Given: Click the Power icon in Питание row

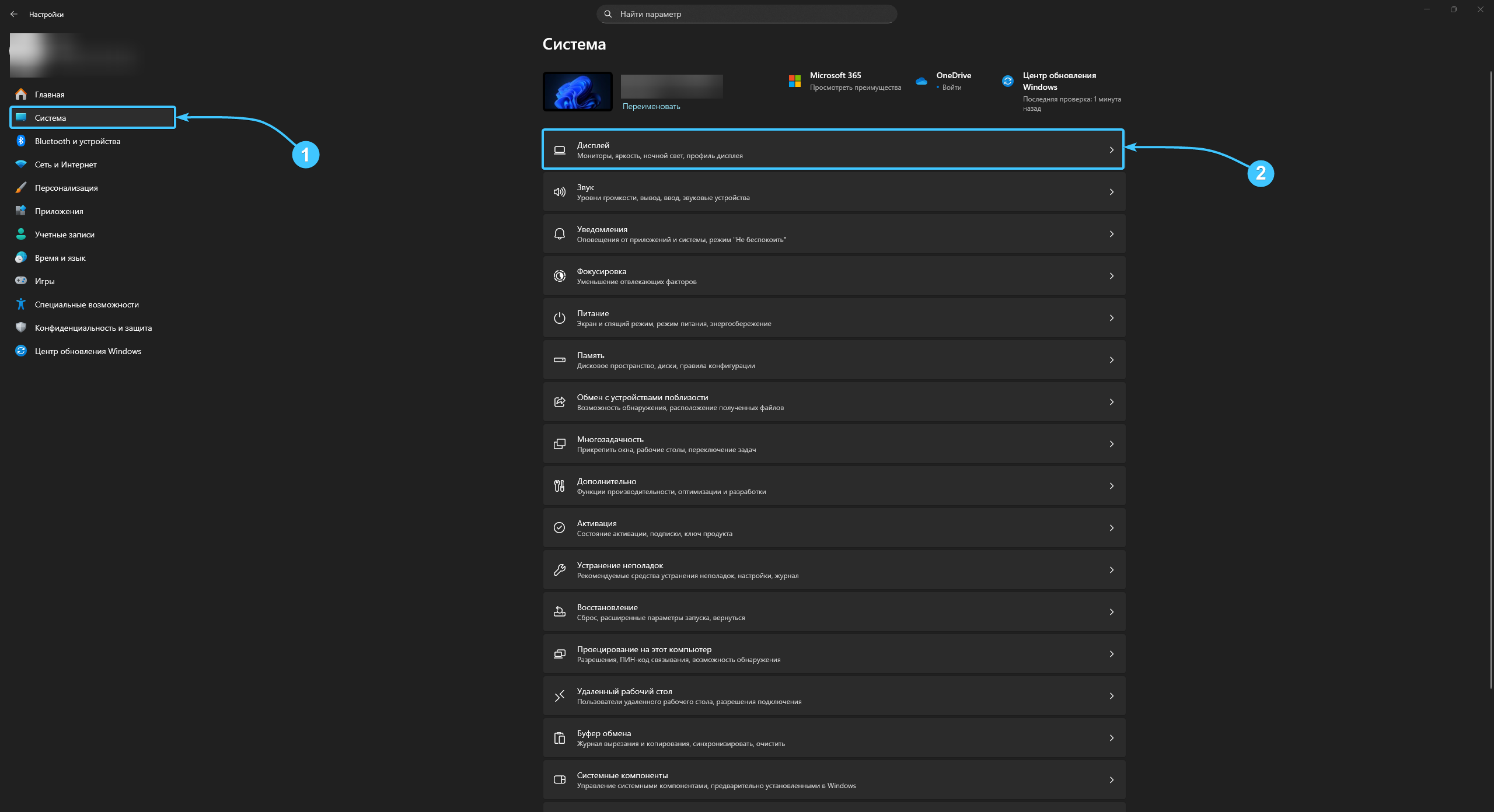Looking at the screenshot, I should pyautogui.click(x=559, y=318).
